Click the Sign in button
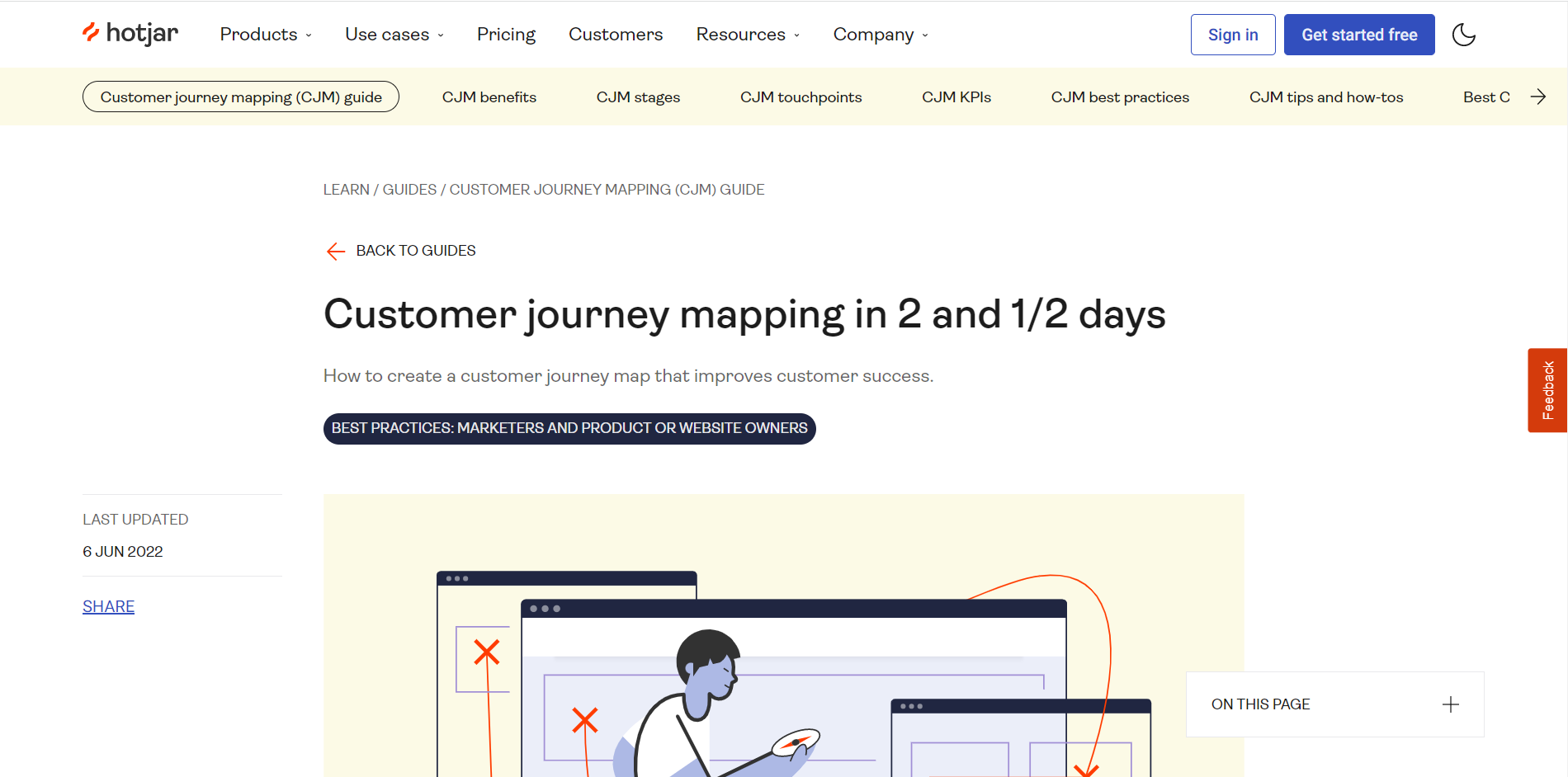Viewport: 1568px width, 777px height. click(1233, 35)
